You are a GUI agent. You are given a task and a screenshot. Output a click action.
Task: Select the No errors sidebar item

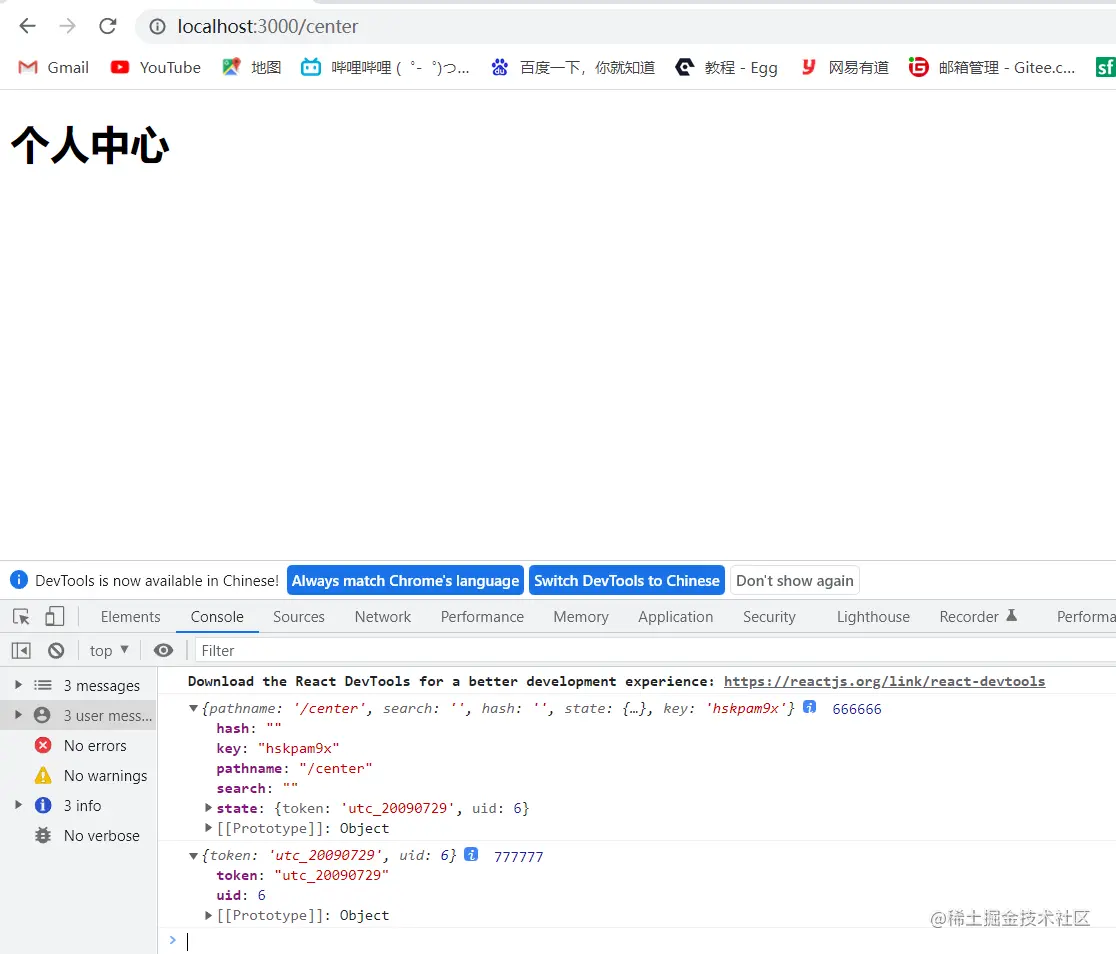click(78, 745)
